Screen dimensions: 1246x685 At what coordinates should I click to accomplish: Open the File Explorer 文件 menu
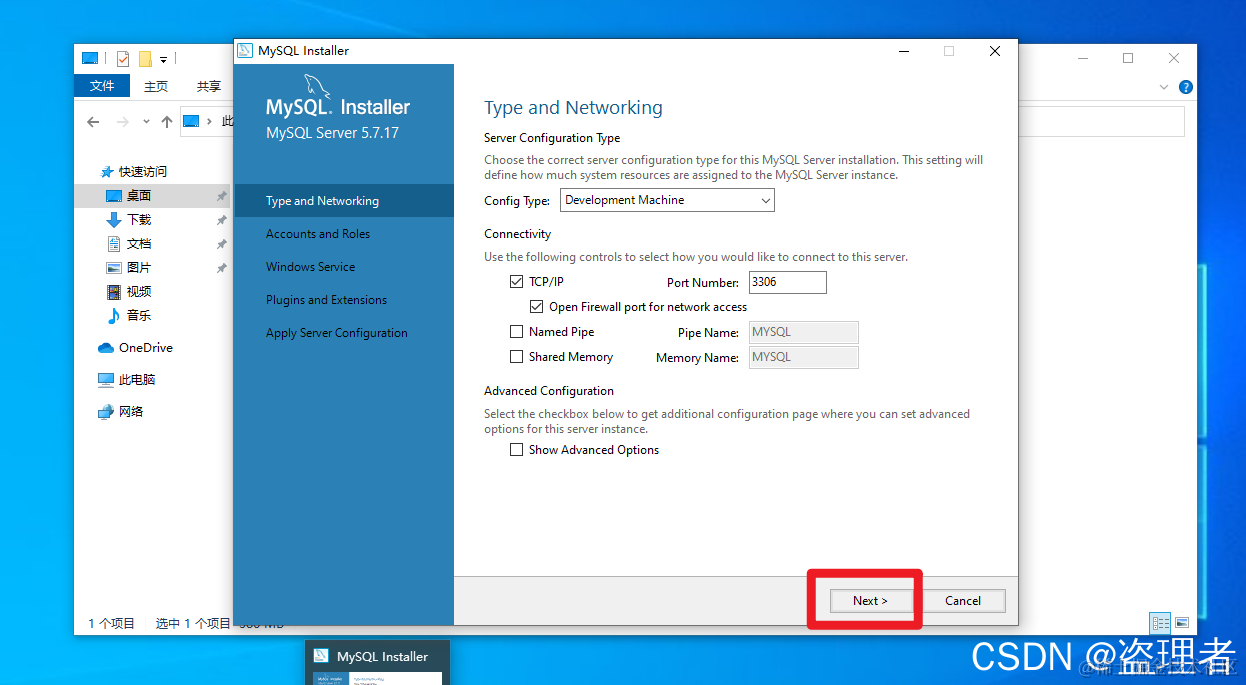(x=102, y=86)
